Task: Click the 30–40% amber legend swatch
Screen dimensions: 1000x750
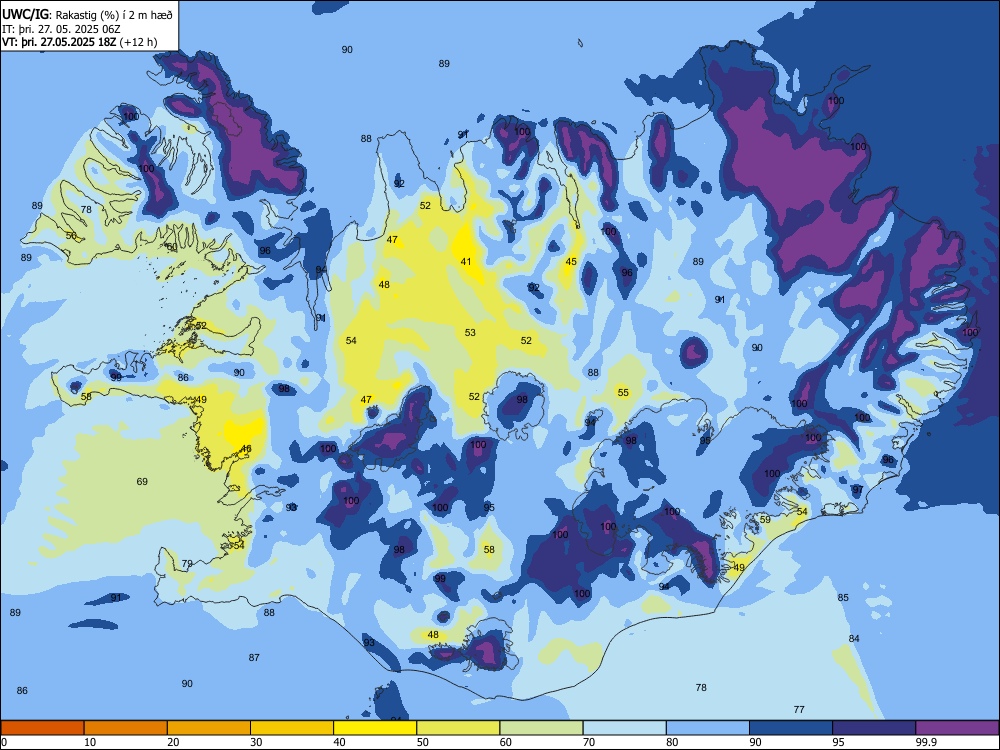Action: [292, 728]
